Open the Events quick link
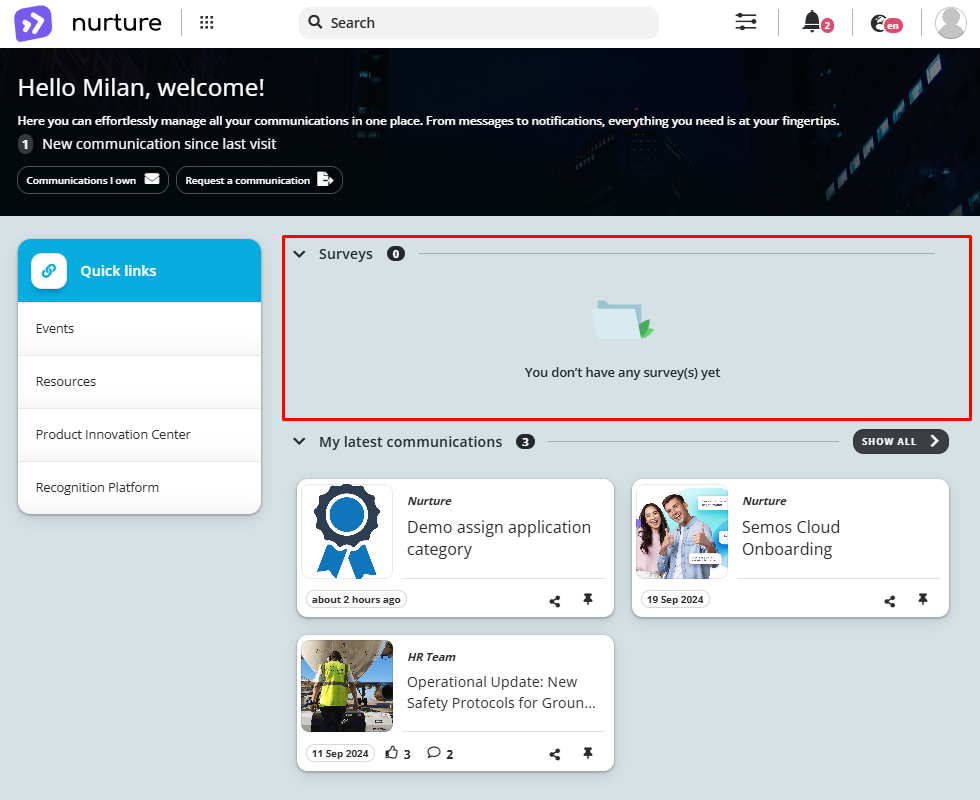980x800 pixels. [139, 329]
